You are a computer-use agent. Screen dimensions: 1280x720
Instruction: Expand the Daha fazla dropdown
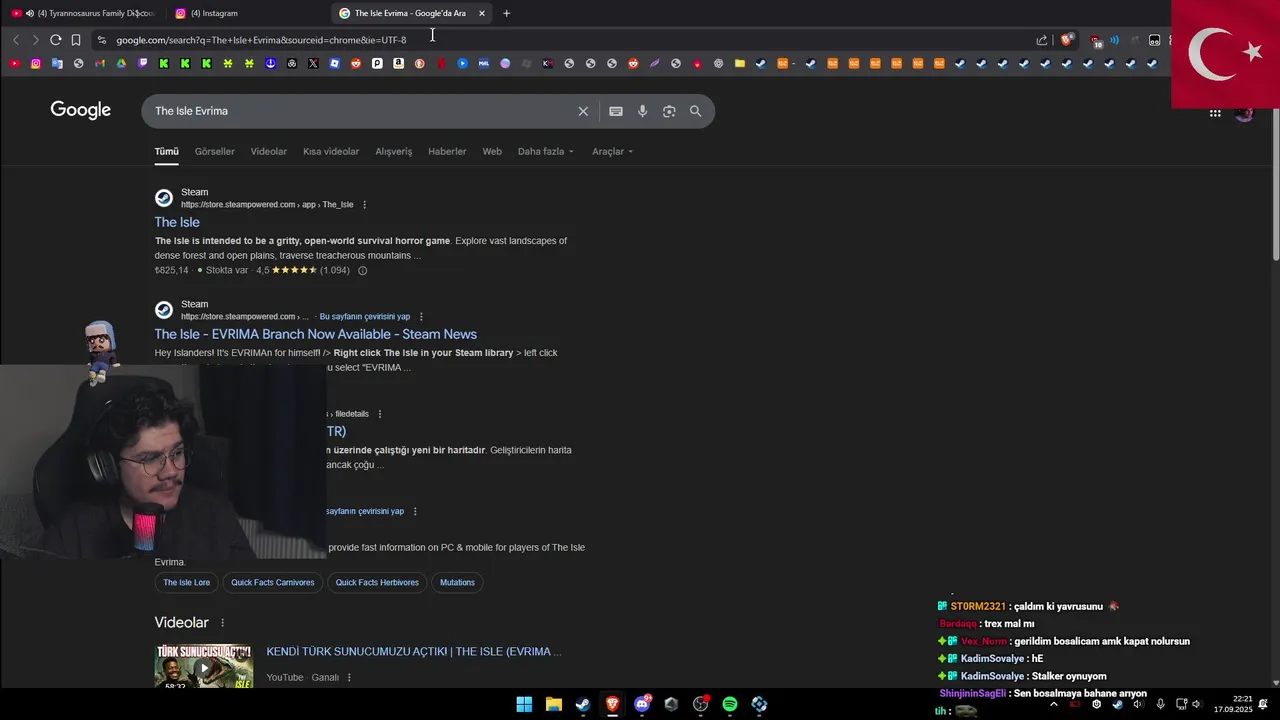click(x=546, y=151)
